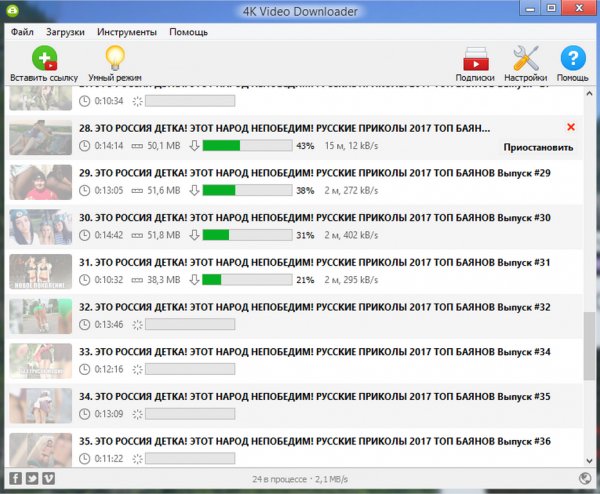
Task: Select thumbnail of video 31
Action: (41, 272)
